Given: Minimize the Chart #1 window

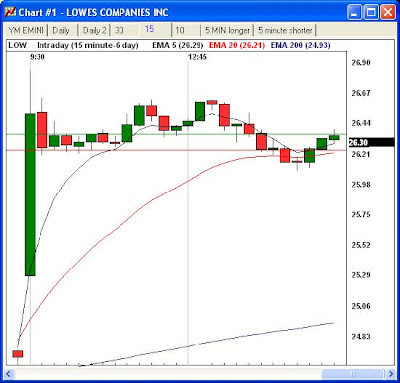Looking at the screenshot, I should pos(354,13).
